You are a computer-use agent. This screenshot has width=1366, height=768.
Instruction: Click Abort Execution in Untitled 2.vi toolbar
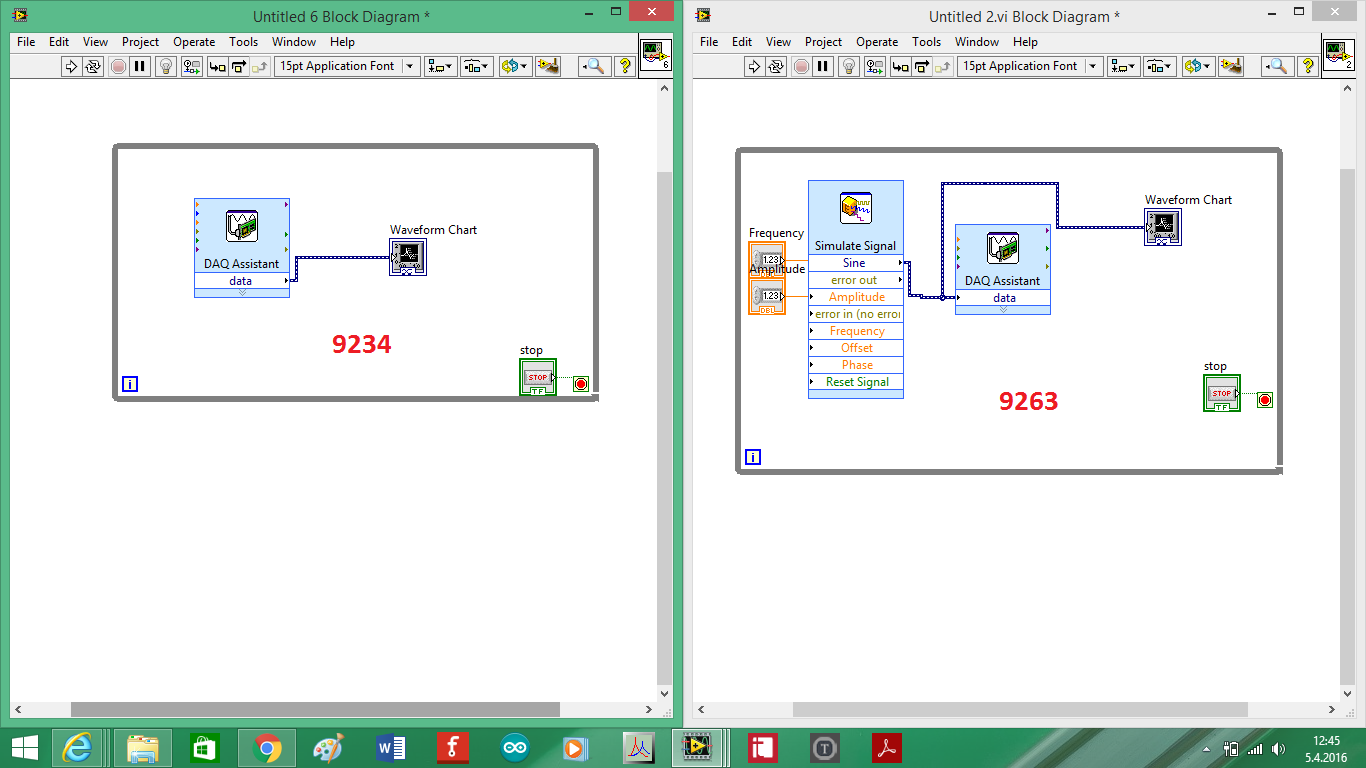coord(801,66)
